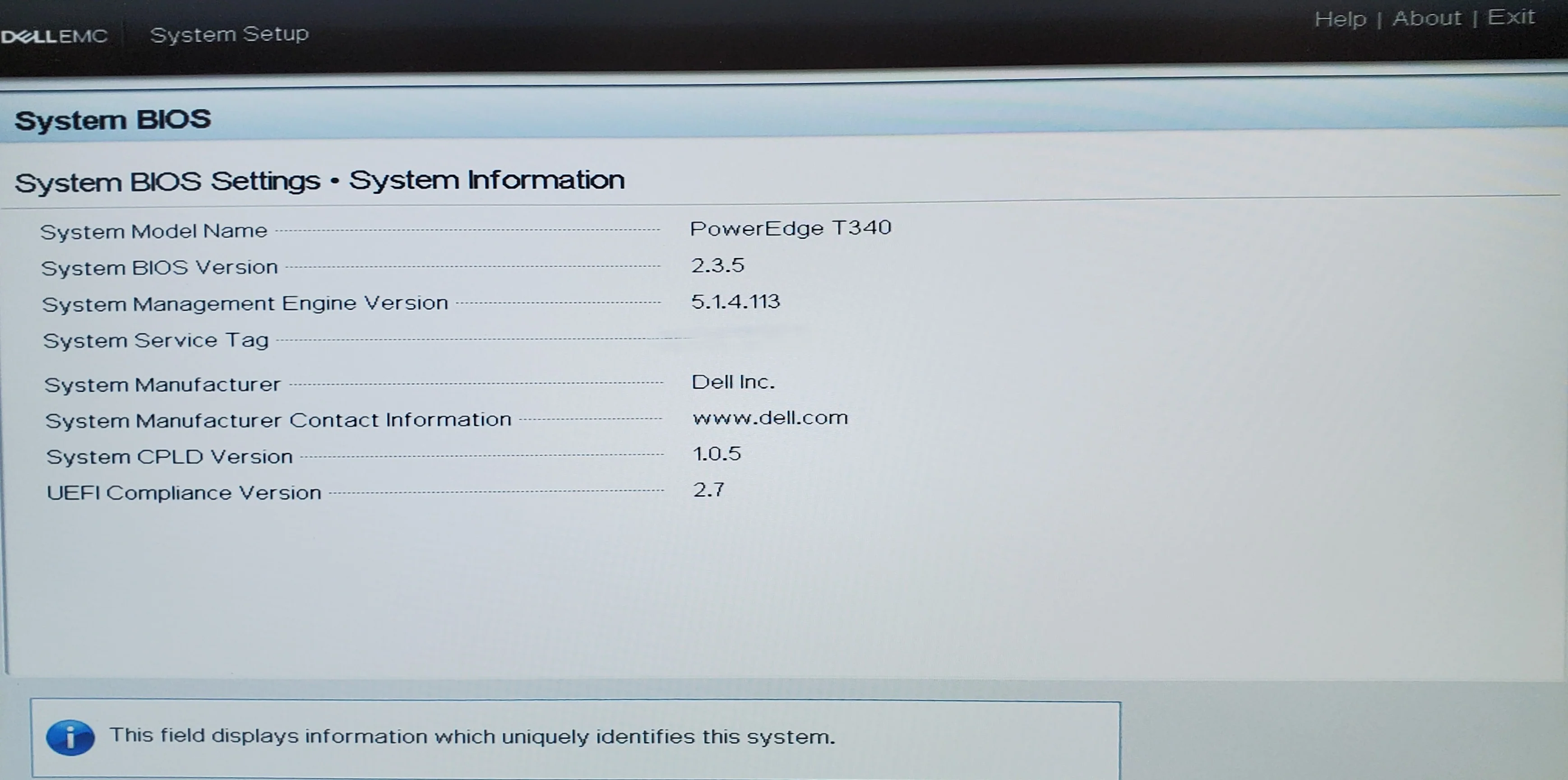Select the UEFI Compliance Version label
This screenshot has width=1568, height=780.
[x=184, y=492]
